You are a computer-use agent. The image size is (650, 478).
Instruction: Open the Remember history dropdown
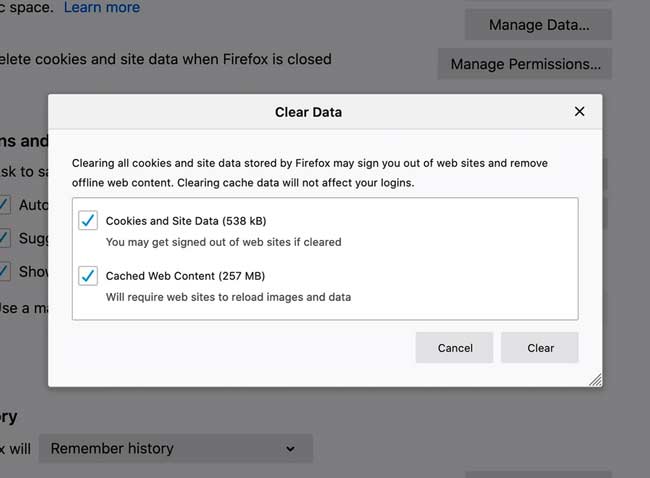175,449
